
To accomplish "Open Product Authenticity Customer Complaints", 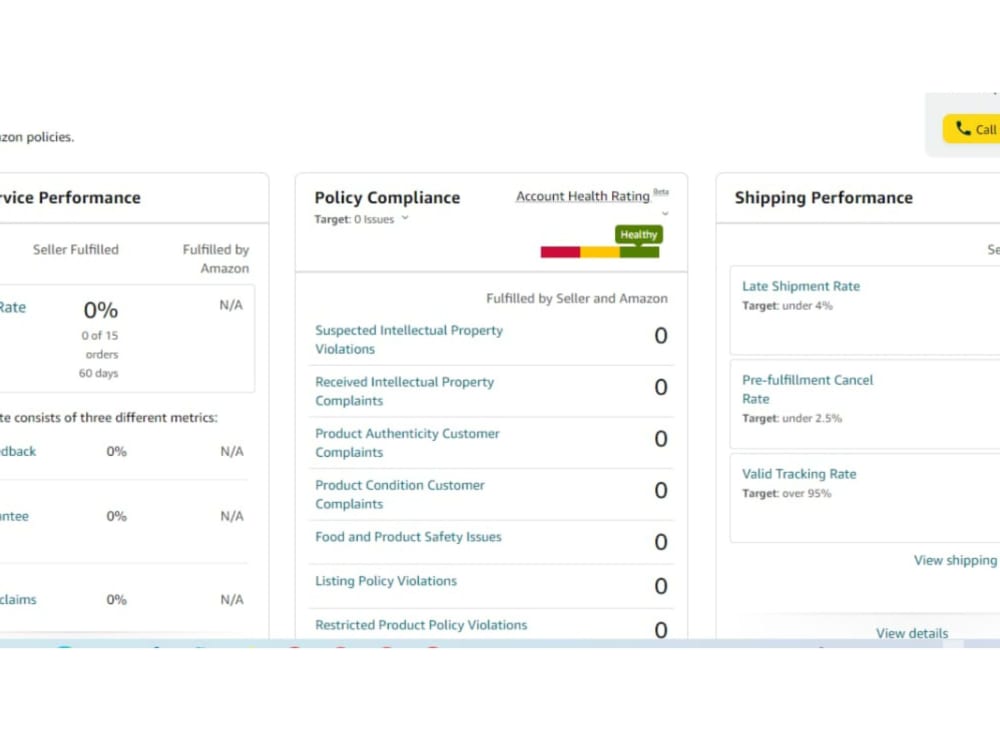I will coord(407,443).
